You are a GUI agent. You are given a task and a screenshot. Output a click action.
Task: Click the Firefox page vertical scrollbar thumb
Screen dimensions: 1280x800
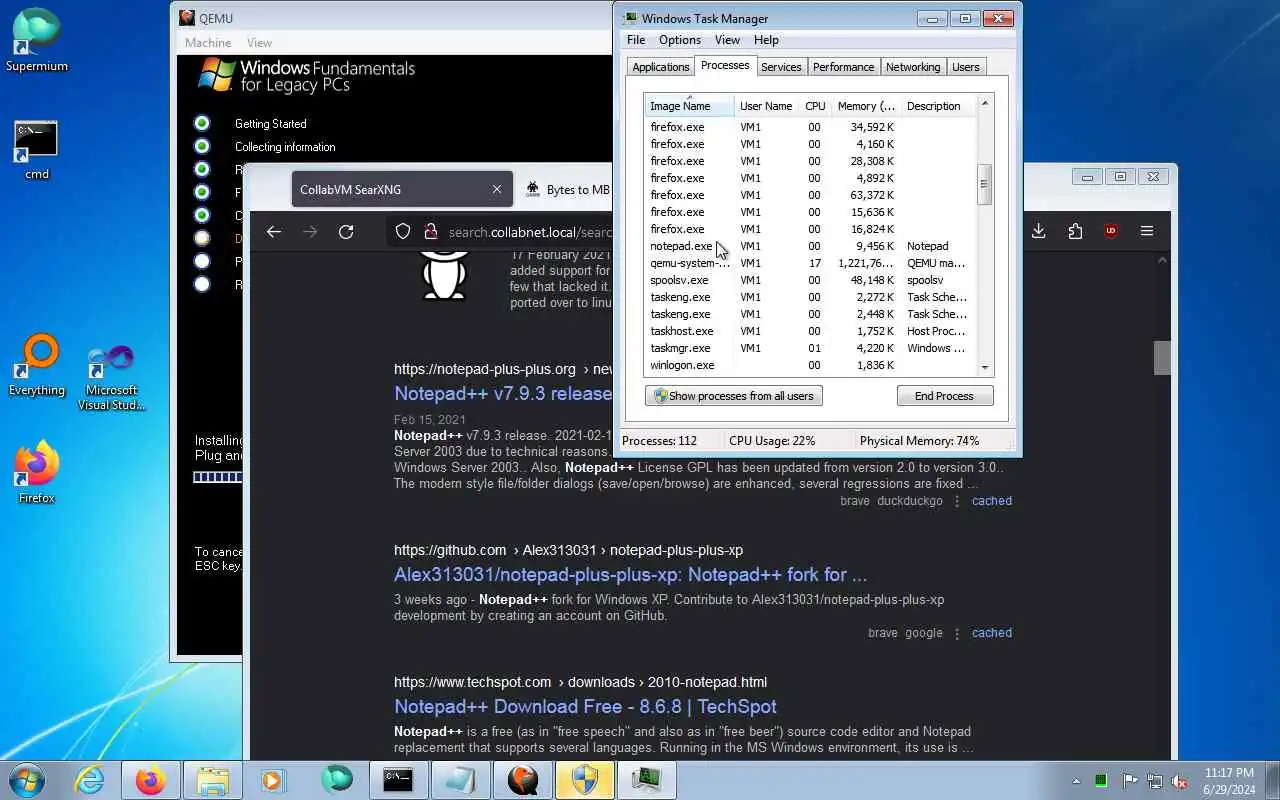click(1162, 358)
